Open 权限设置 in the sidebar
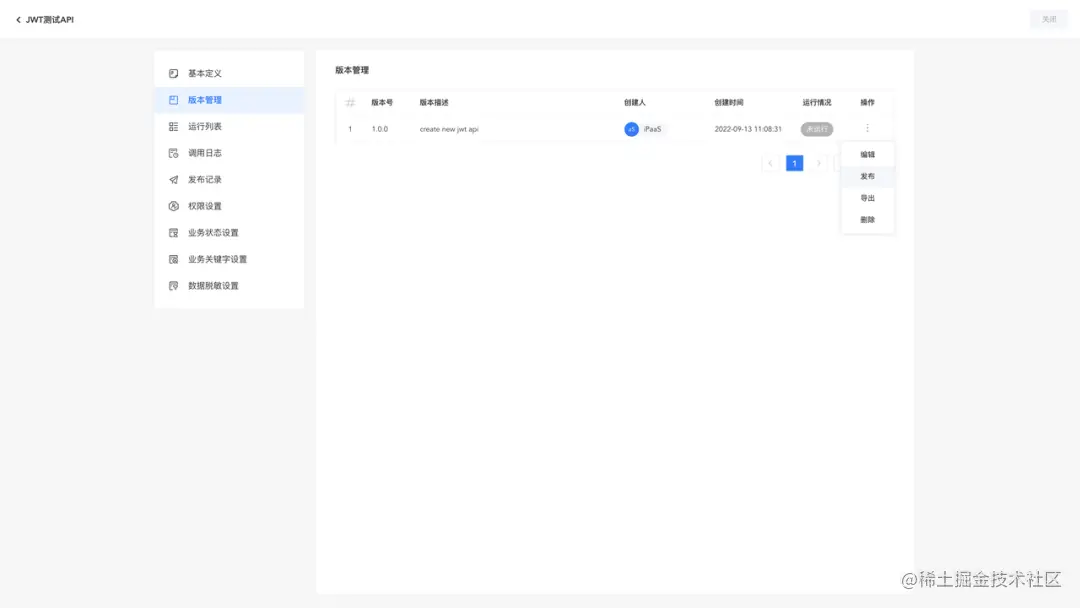The image size is (1080, 608). pyautogui.click(x=229, y=206)
